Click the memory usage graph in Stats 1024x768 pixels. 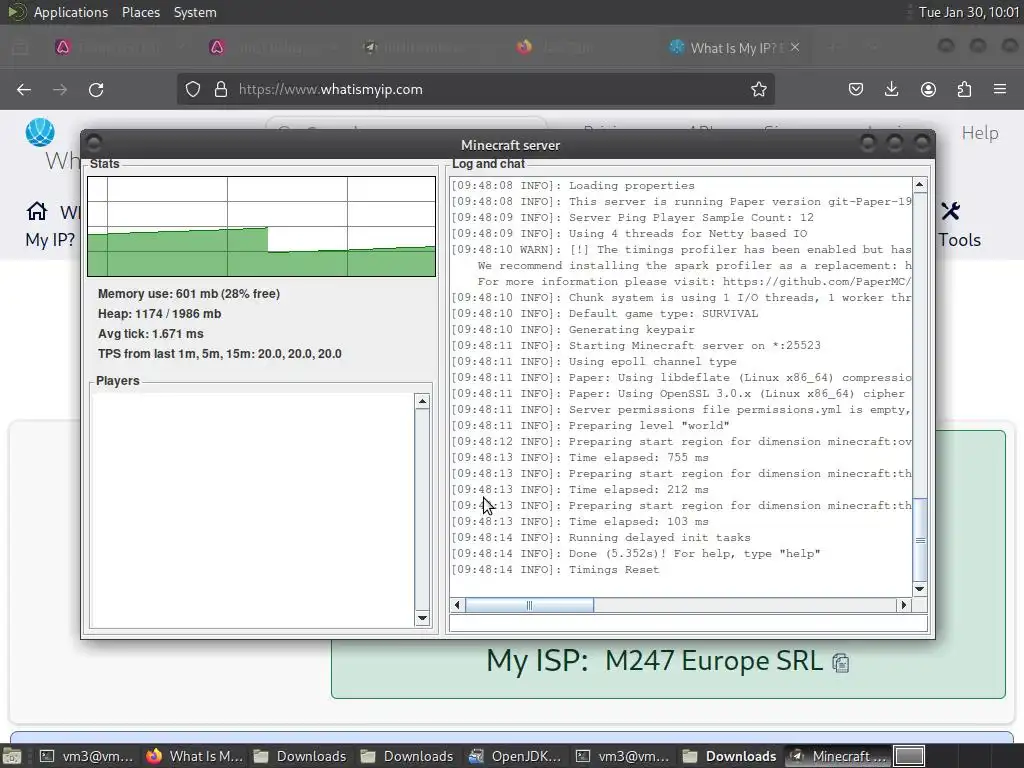coord(261,226)
